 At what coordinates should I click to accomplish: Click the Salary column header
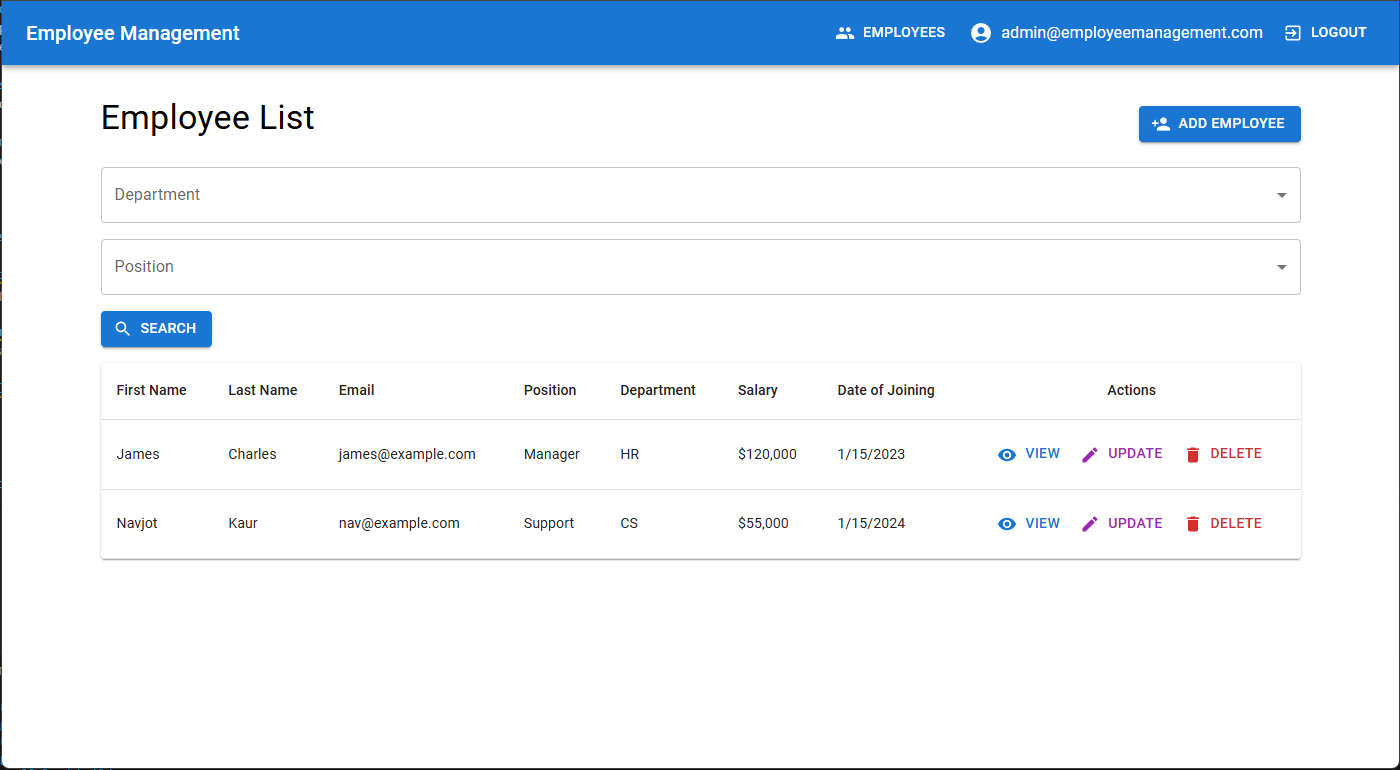[x=757, y=390]
